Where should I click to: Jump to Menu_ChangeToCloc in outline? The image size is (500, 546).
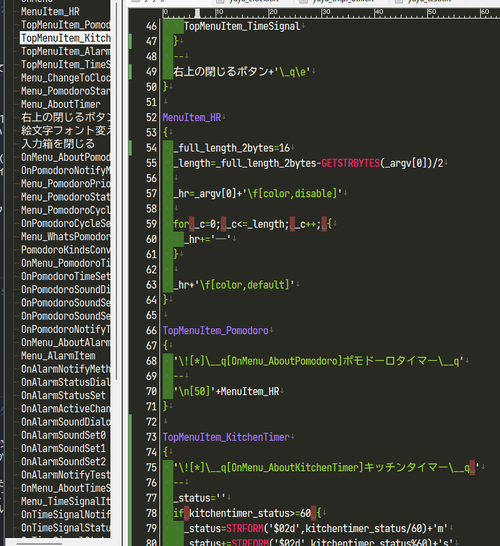point(65,78)
